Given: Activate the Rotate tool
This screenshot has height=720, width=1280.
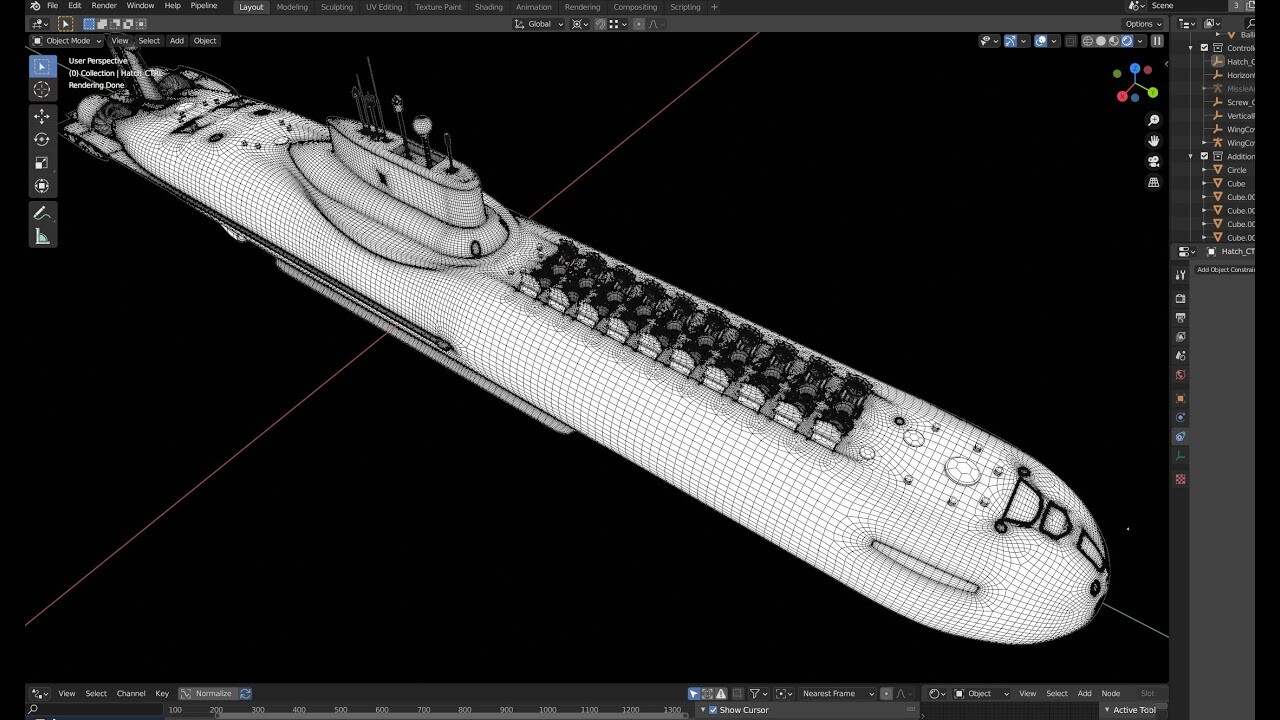Looking at the screenshot, I should 42,140.
